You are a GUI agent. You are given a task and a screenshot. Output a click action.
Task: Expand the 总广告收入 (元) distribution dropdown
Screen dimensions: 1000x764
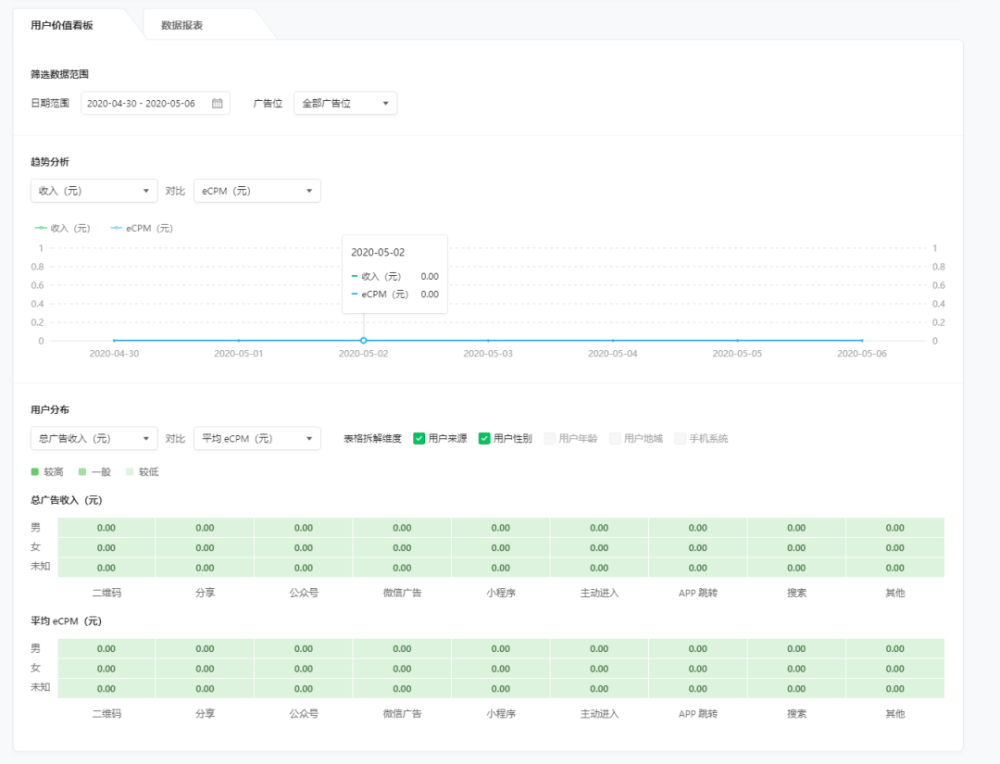click(x=94, y=438)
